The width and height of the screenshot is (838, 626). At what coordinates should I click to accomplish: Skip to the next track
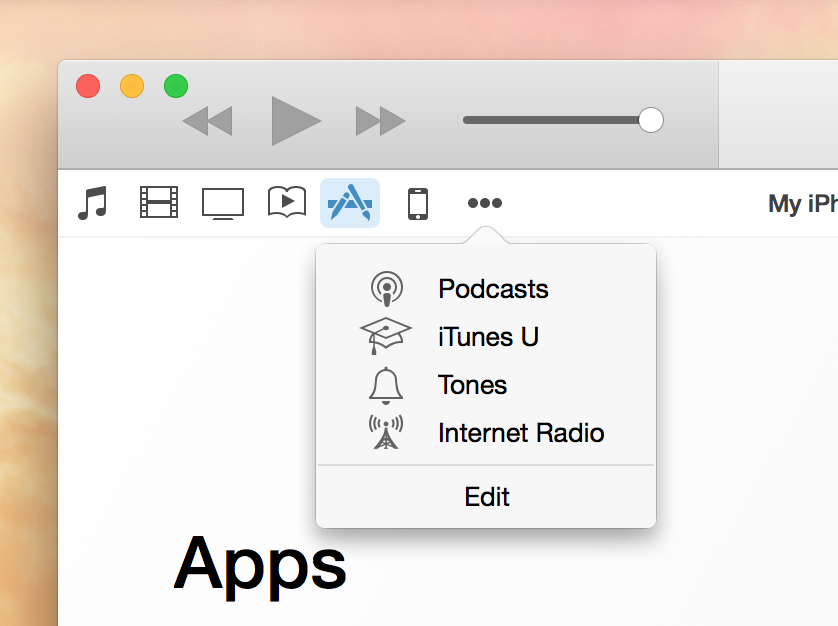[x=379, y=119]
